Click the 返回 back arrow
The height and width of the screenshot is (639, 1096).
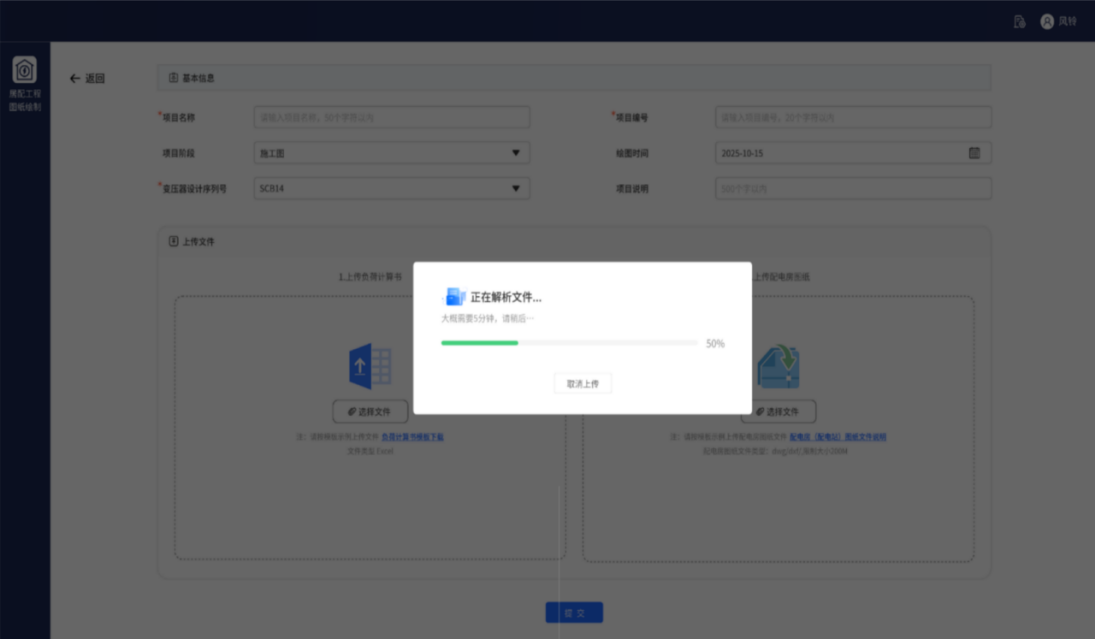point(75,78)
